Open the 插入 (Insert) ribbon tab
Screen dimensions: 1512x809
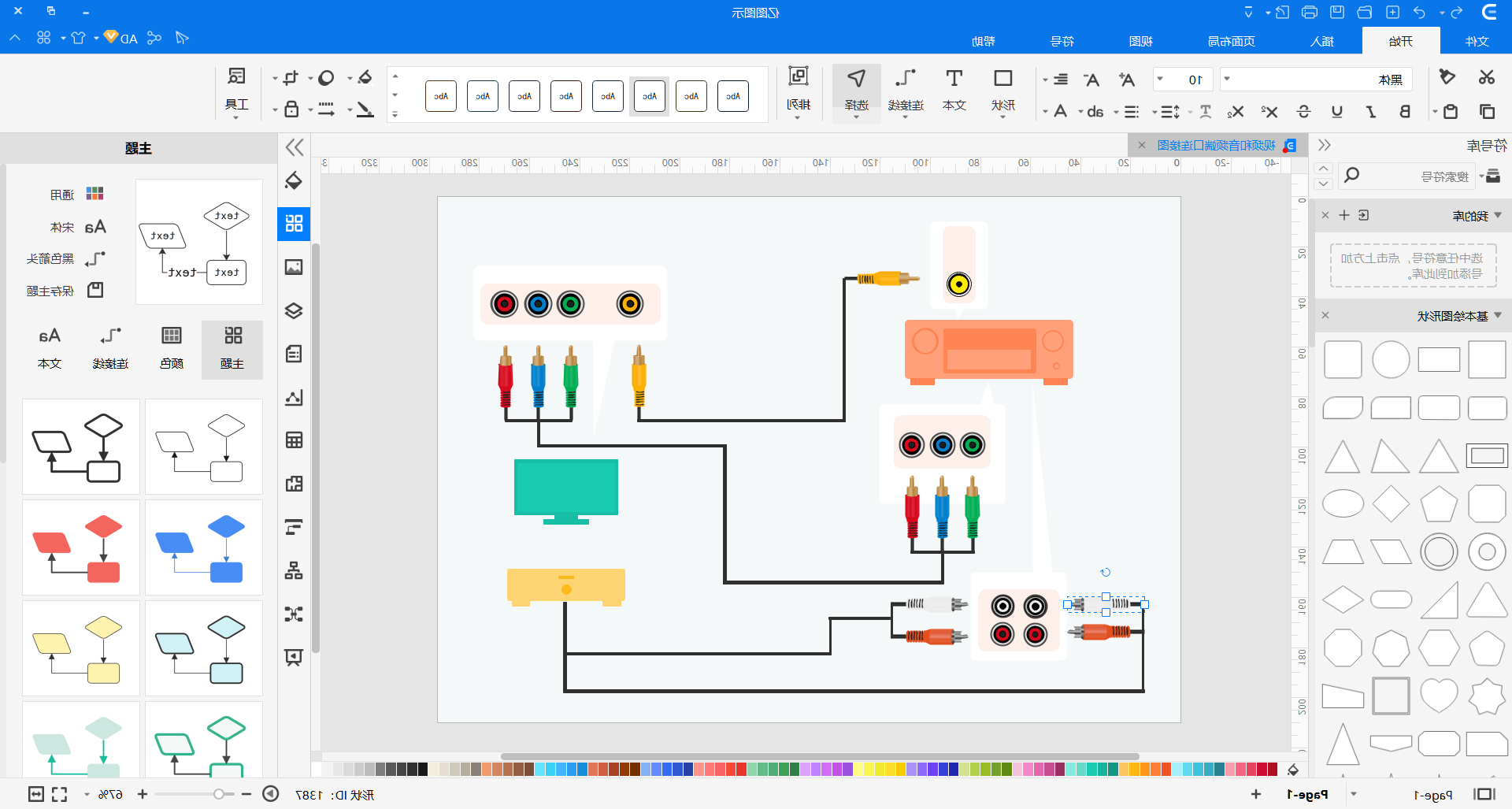(1322, 41)
